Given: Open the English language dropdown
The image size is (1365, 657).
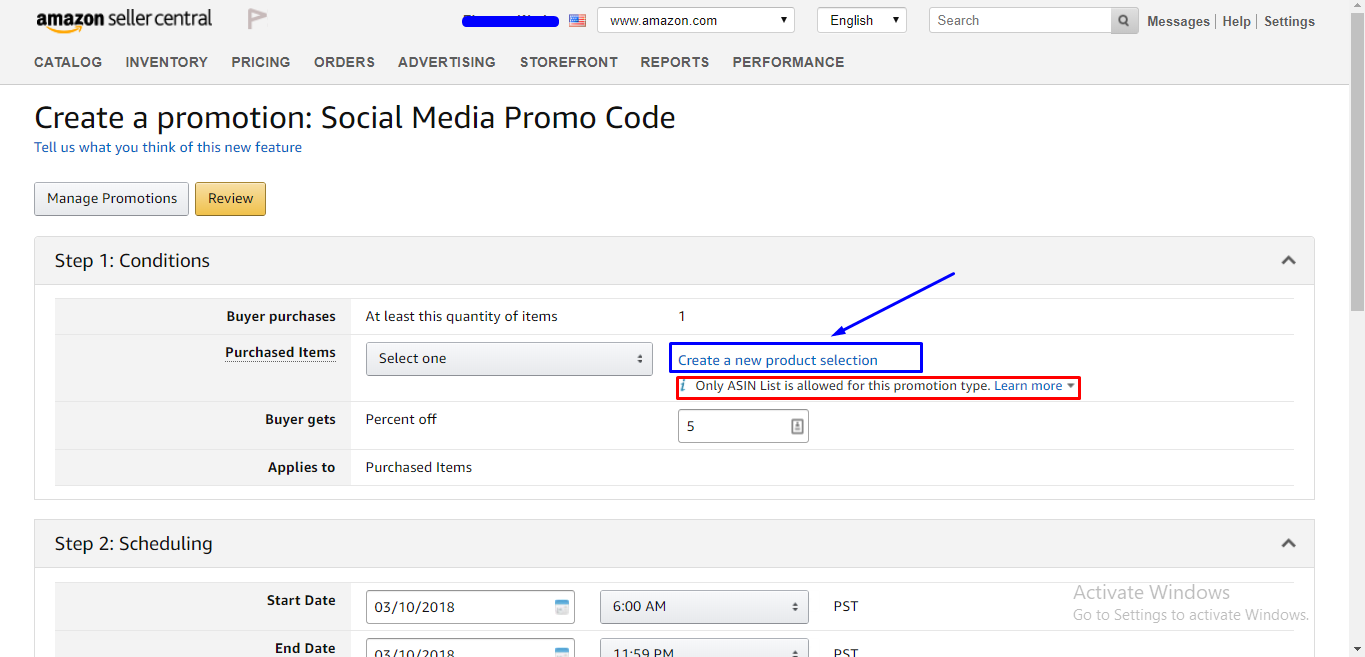Looking at the screenshot, I should coord(862,20).
